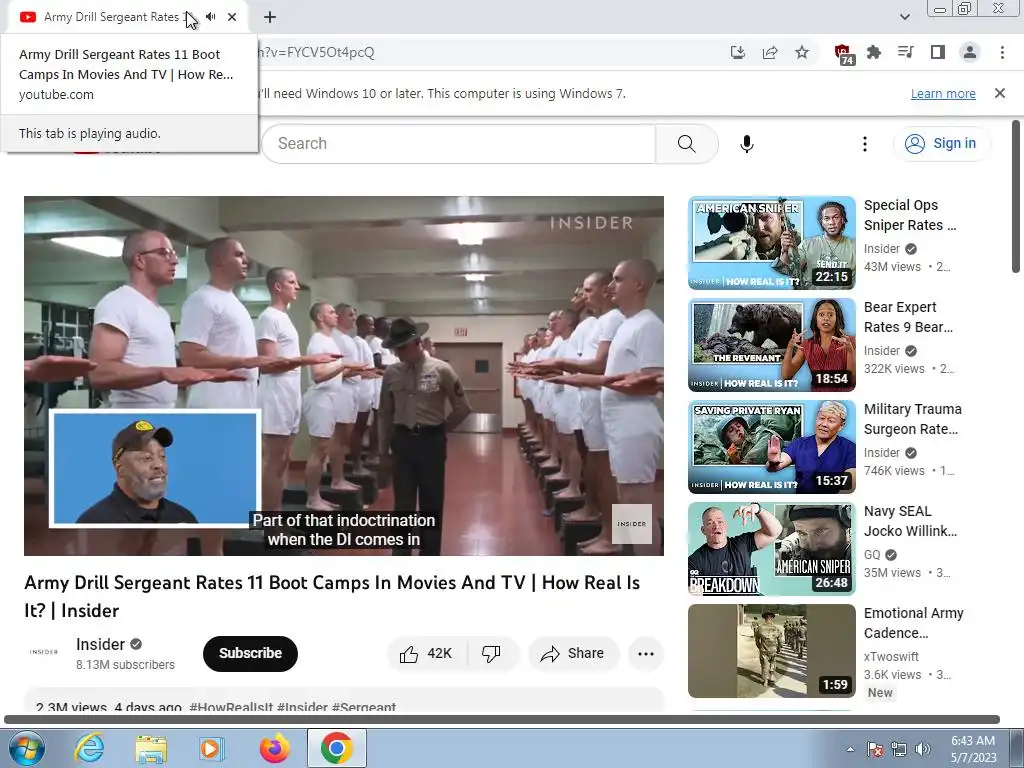The image size is (1024, 768).
Task: Click the Learn more link
Action: pyautogui.click(x=943, y=93)
